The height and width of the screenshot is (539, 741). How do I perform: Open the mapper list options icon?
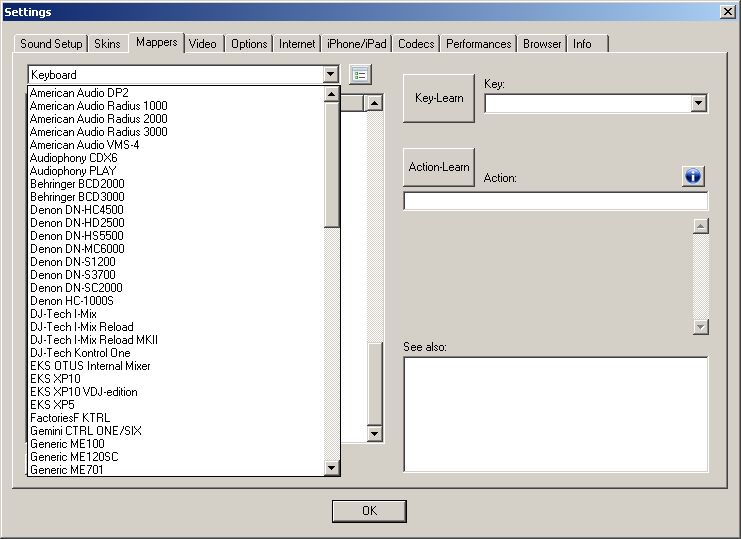(x=360, y=75)
